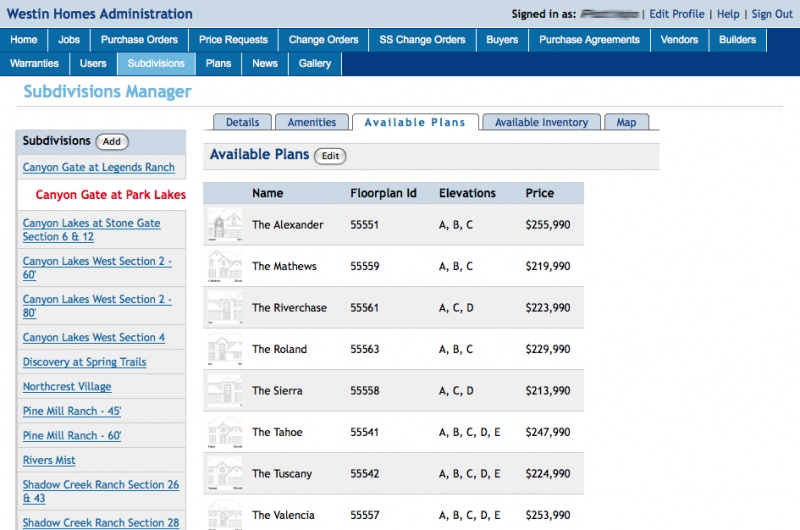Click the Elevations column header
This screenshot has width=800, height=530.
[467, 193]
